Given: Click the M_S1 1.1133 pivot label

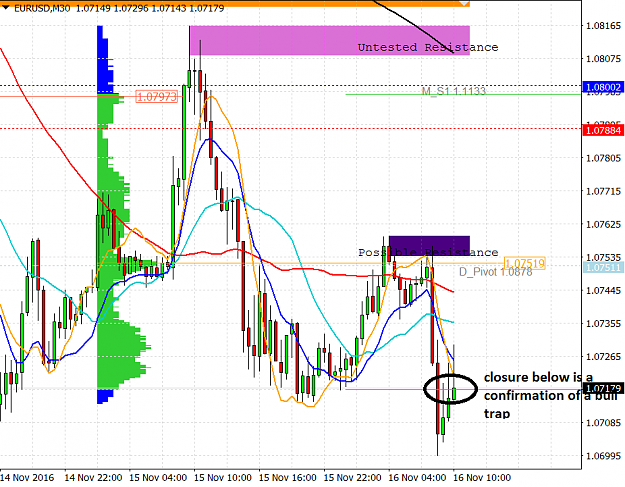Looking at the screenshot, I should coord(454,91).
